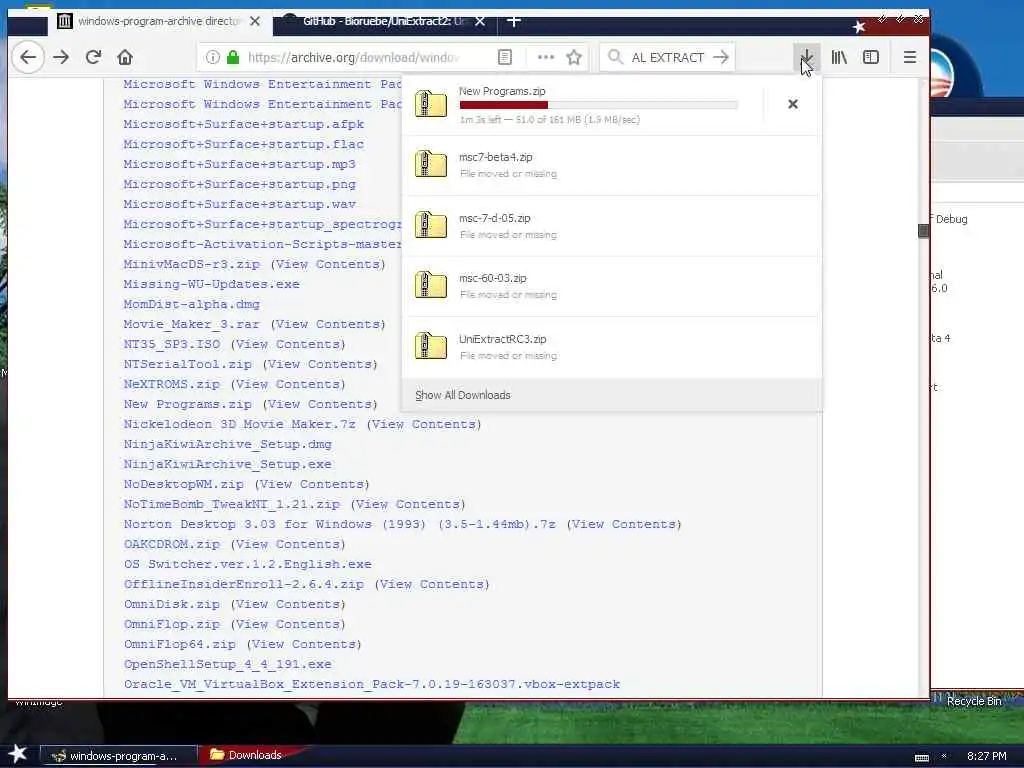1024x768 pixels.
Task: Show site information icon in address bar
Action: (213, 57)
